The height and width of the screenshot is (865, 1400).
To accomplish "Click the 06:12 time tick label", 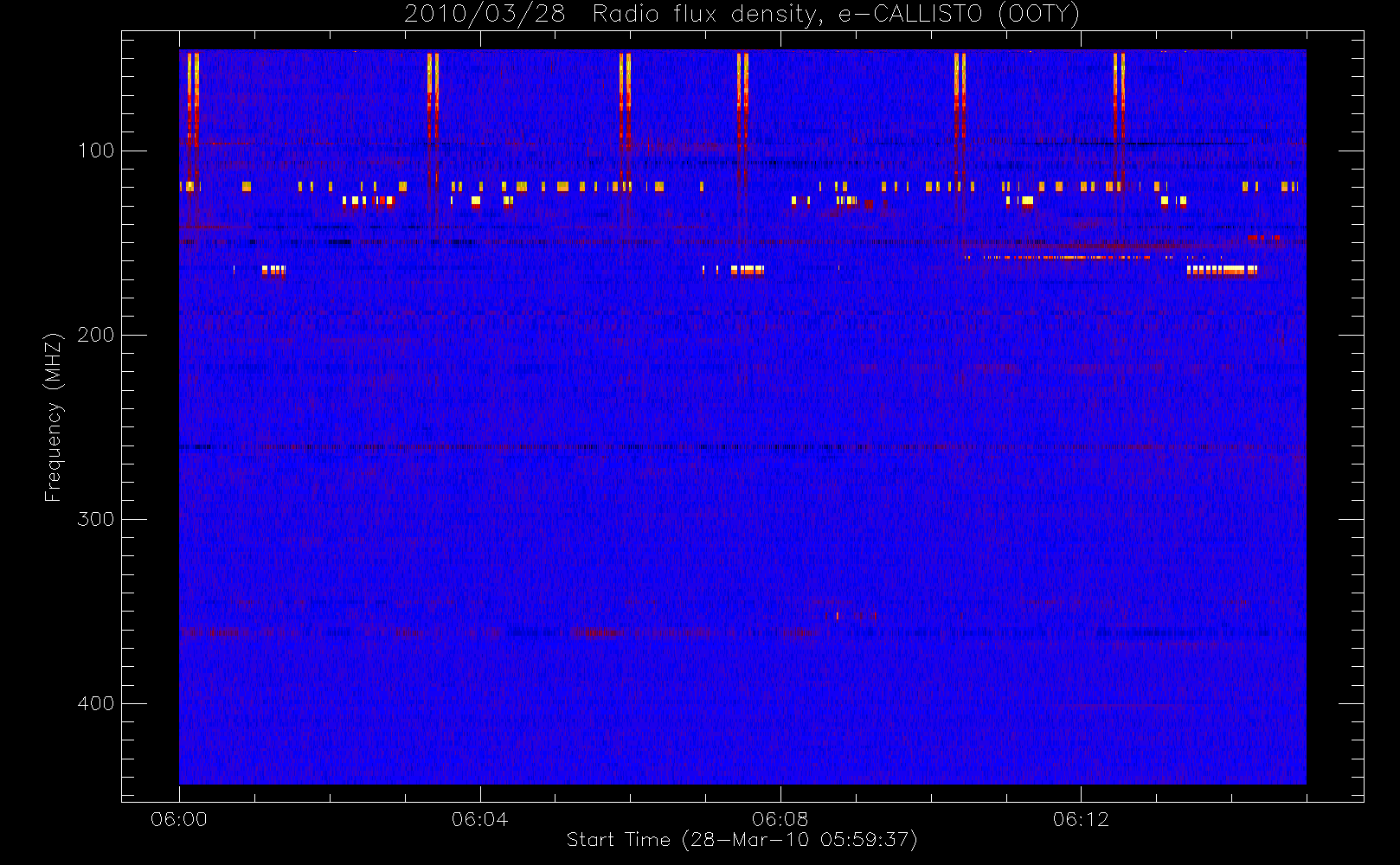I will coord(1081,819).
